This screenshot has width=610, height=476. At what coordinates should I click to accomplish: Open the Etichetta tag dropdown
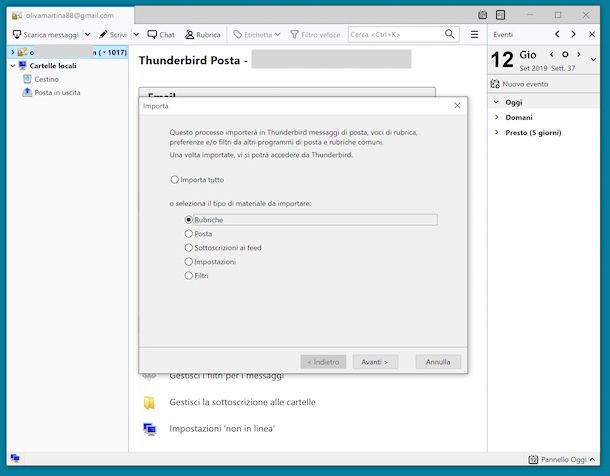[x=257, y=35]
